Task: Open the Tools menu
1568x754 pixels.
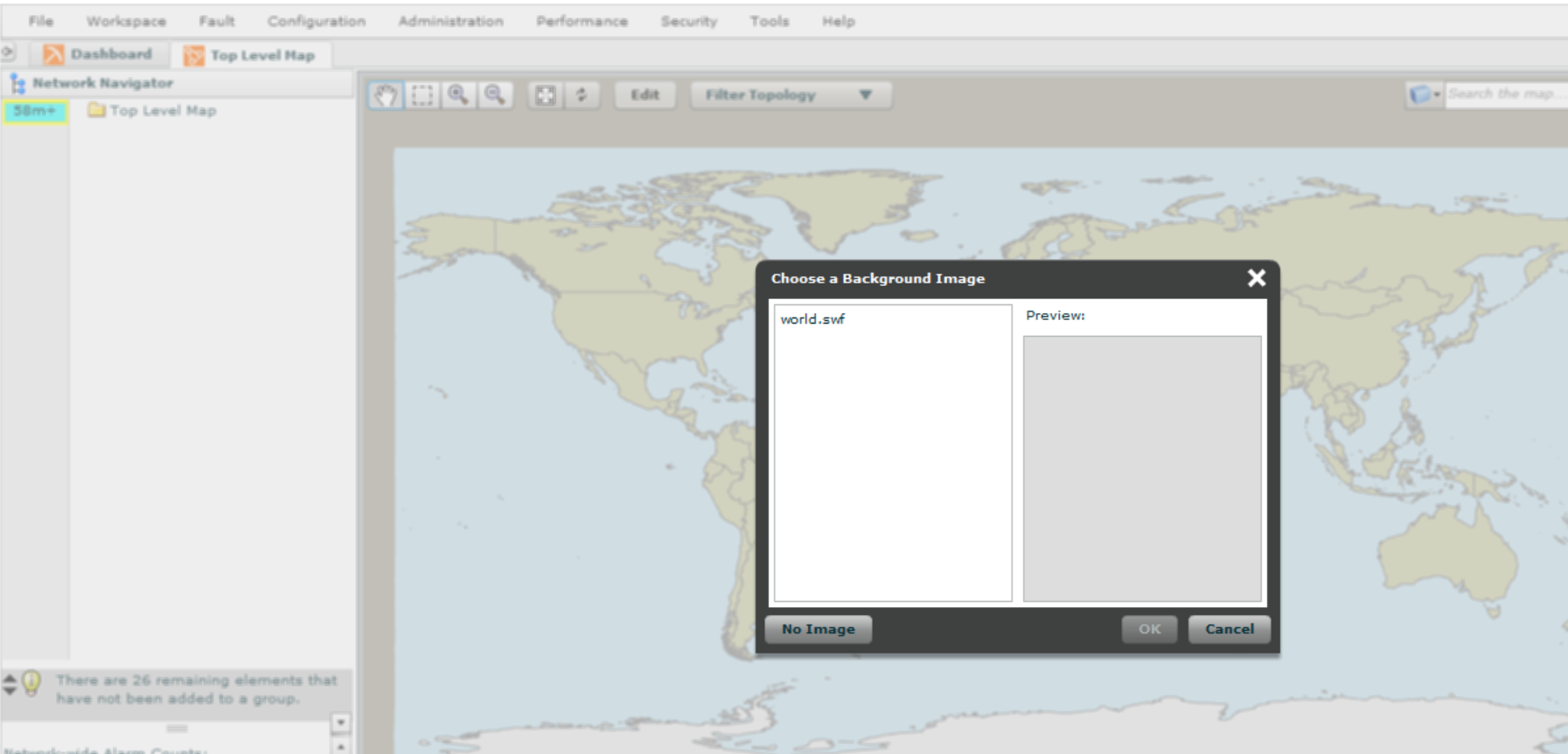Action: pyautogui.click(x=770, y=21)
